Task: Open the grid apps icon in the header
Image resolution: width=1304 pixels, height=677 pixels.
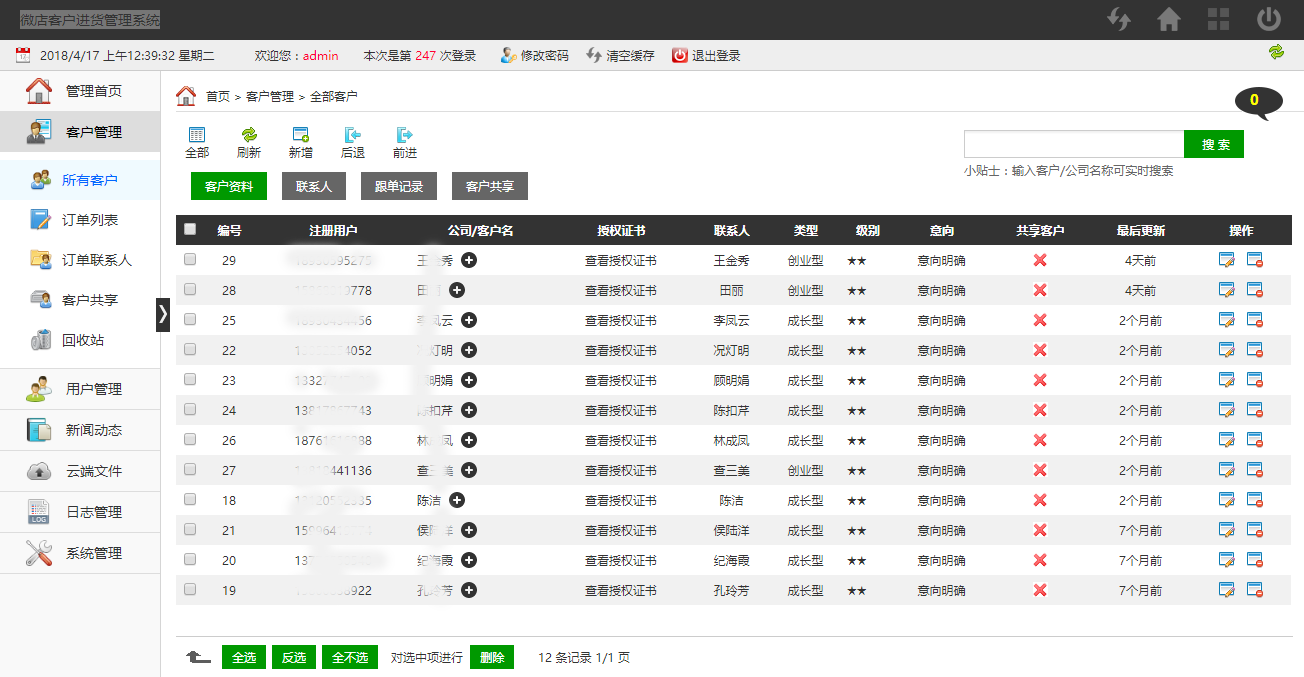Action: tap(1218, 19)
